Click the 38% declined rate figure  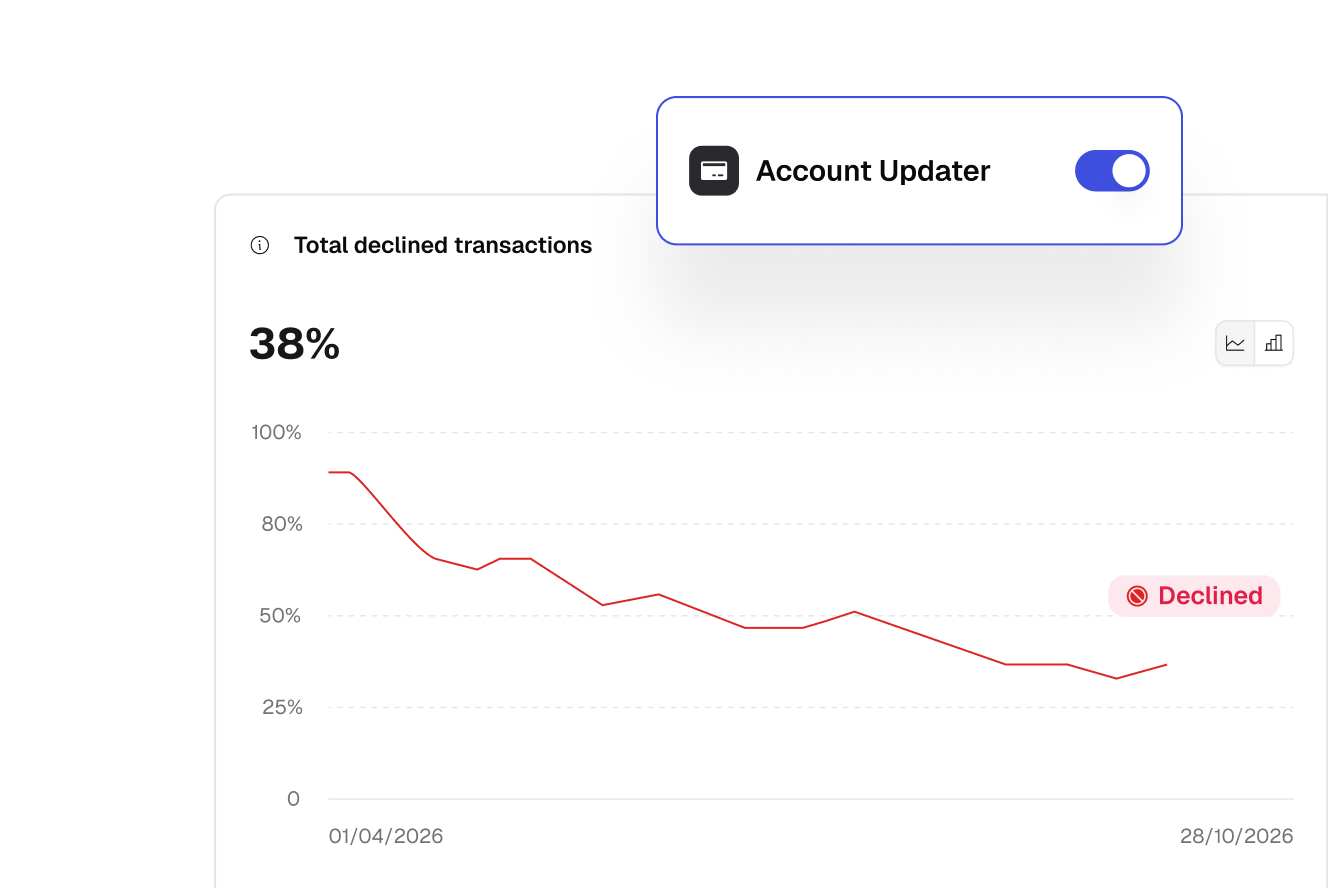pyautogui.click(x=294, y=344)
